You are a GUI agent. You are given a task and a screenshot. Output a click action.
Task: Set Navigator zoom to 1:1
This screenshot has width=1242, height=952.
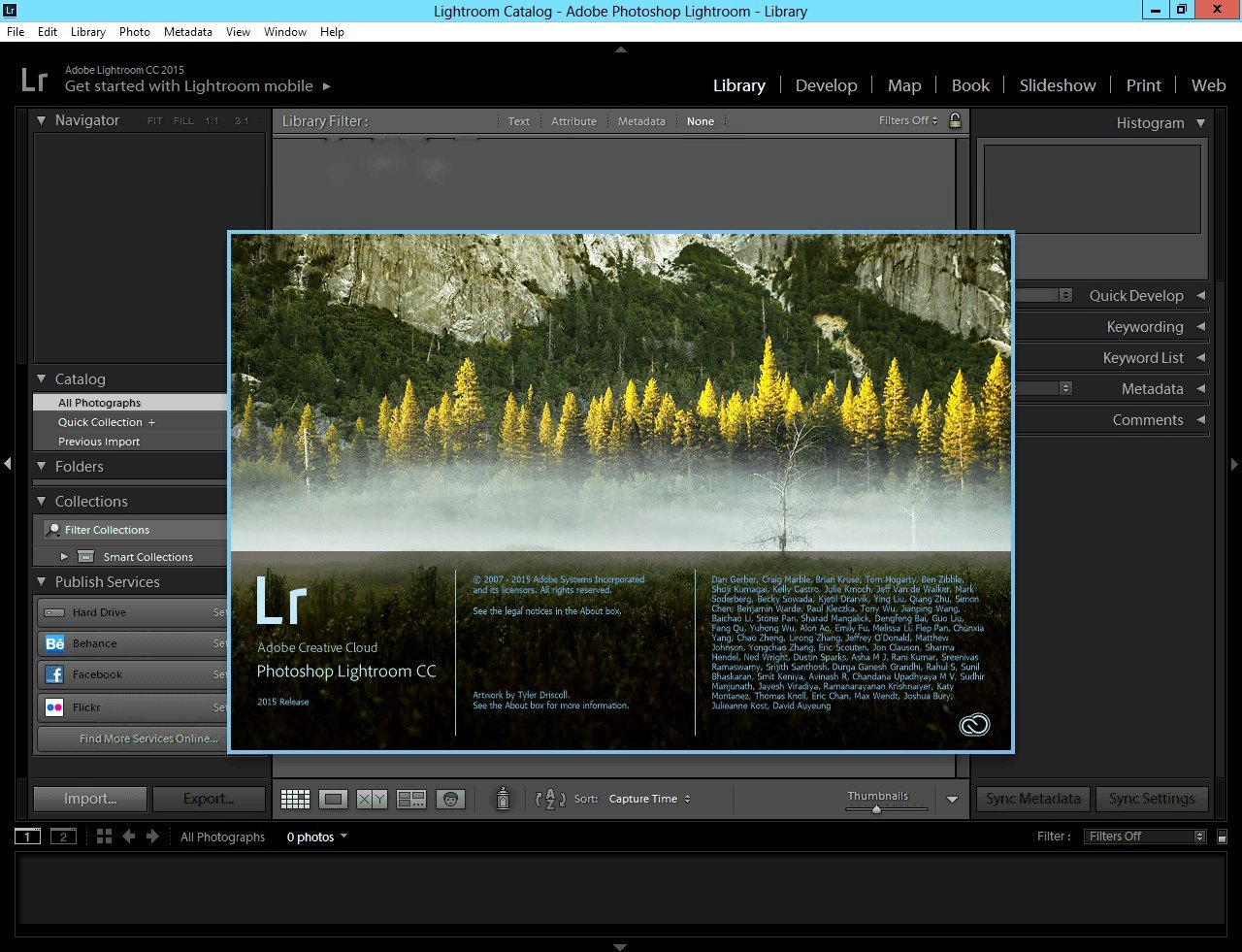click(x=212, y=121)
